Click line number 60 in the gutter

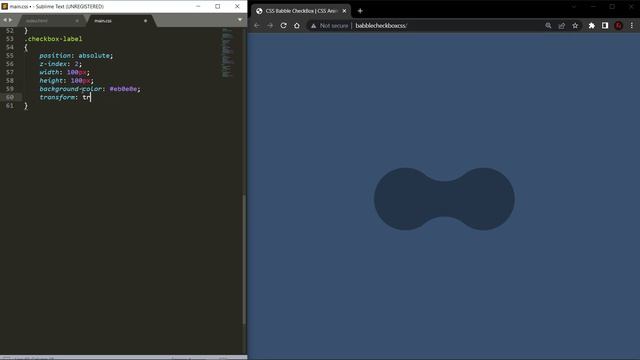10,97
